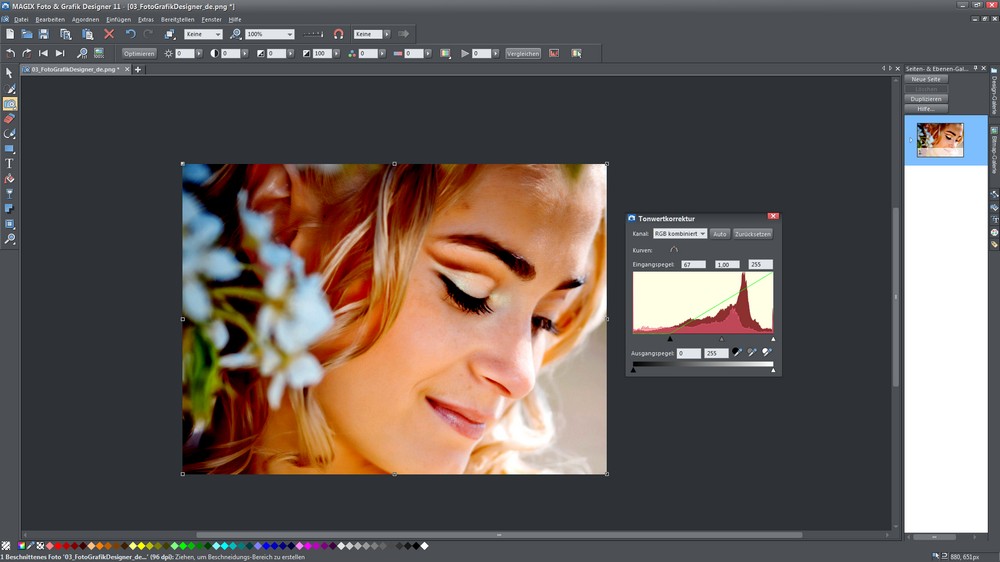Undo the last action
This screenshot has height=562, width=1000.
(130, 34)
